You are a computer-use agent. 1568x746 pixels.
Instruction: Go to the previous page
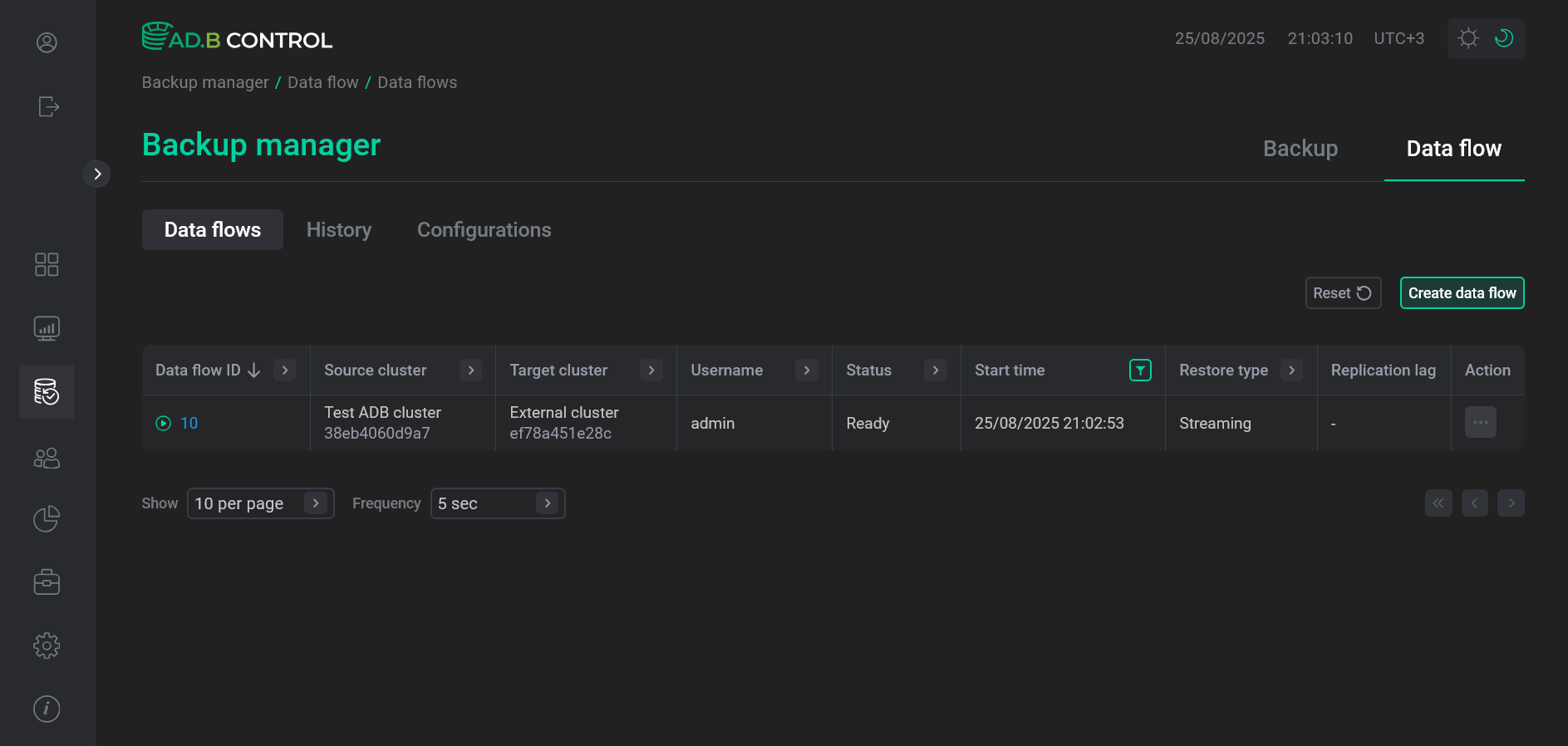(1475, 503)
